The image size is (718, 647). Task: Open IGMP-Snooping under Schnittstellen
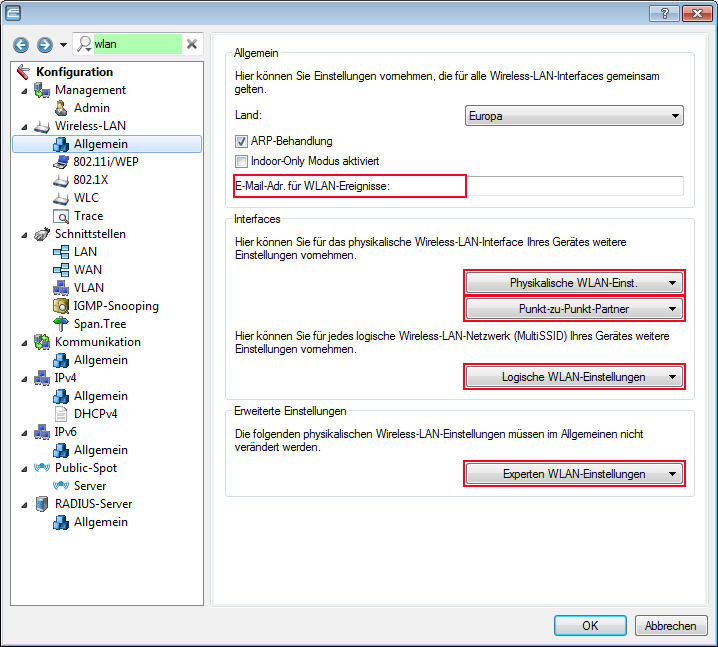point(115,306)
